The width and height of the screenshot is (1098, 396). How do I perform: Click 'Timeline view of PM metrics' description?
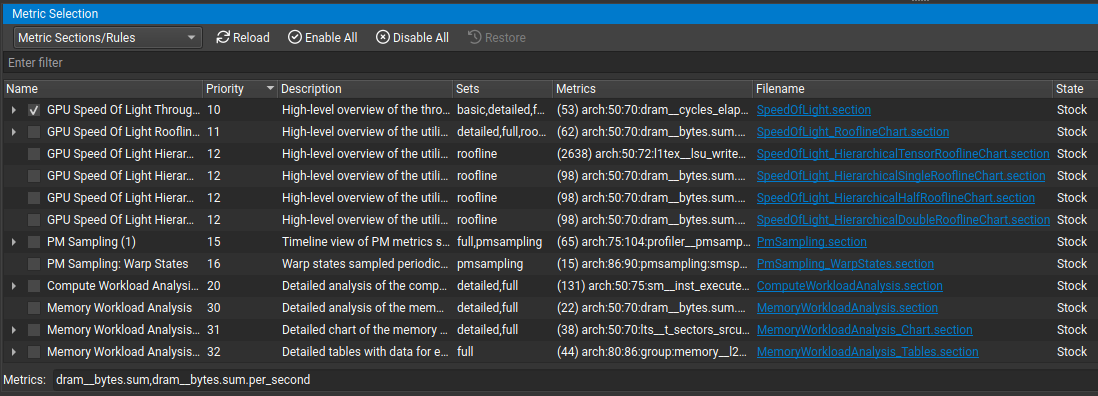(x=366, y=242)
